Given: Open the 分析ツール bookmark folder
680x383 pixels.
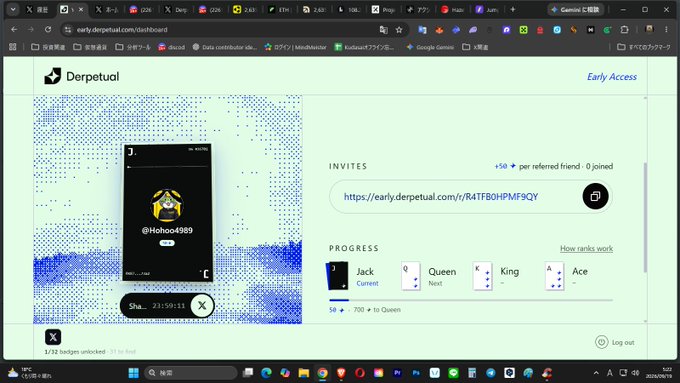Looking at the screenshot, I should pyautogui.click(x=133, y=47).
